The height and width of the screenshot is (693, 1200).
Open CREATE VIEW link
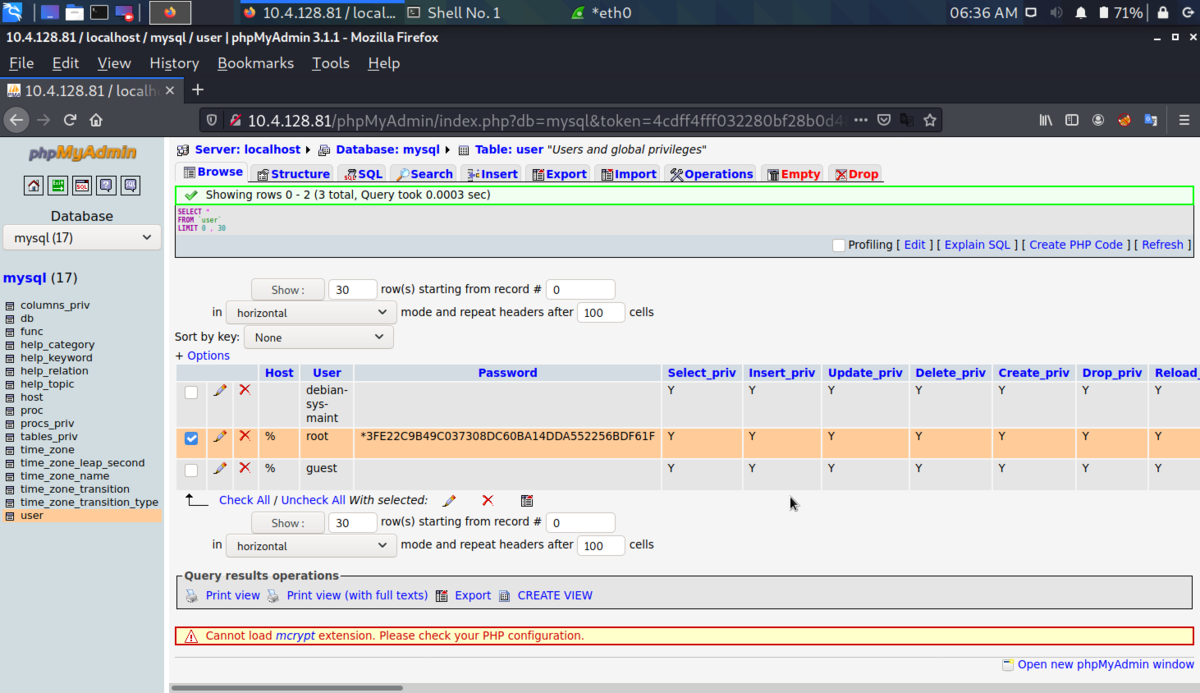[555, 595]
